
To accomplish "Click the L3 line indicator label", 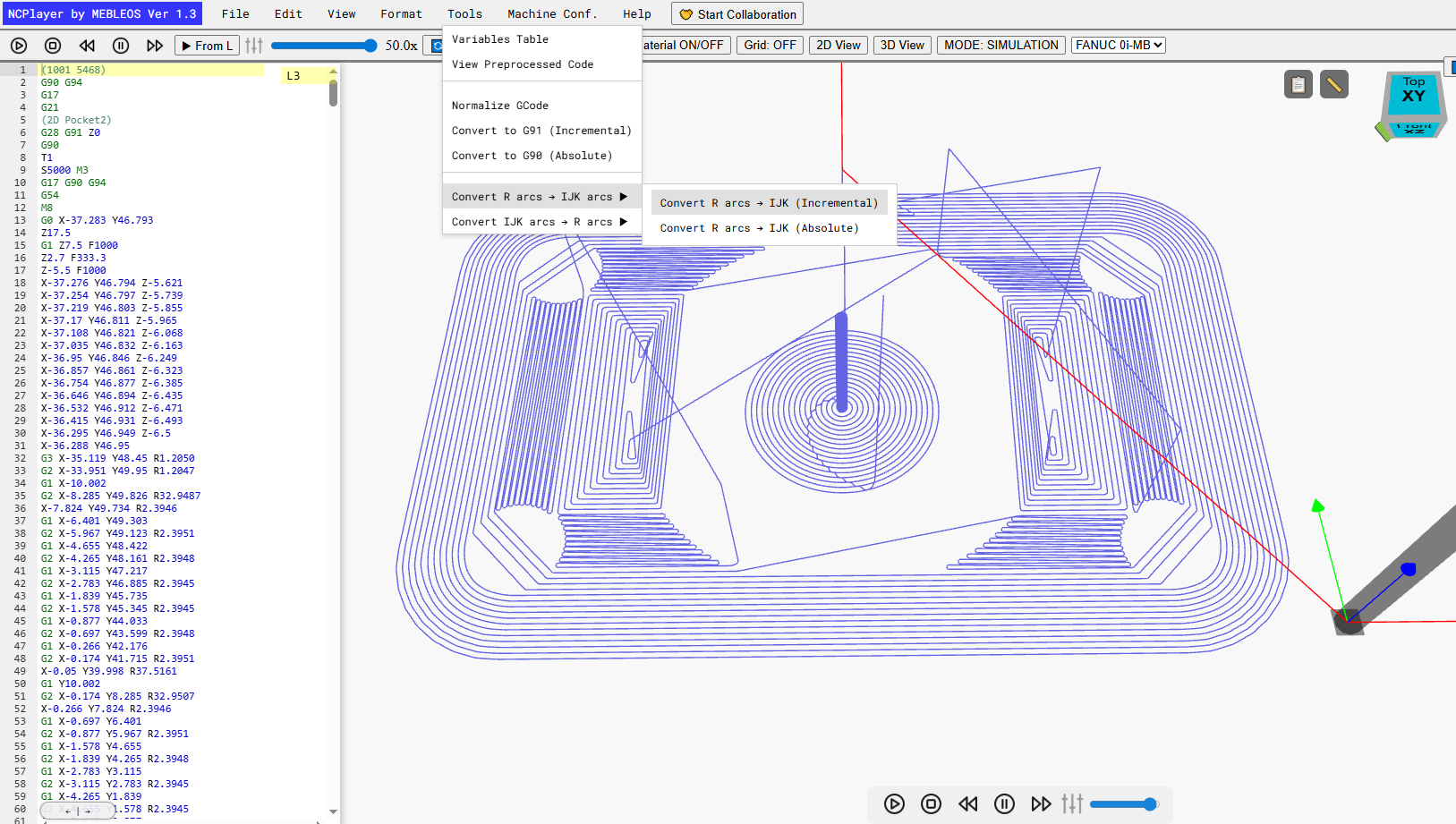I will coord(294,76).
